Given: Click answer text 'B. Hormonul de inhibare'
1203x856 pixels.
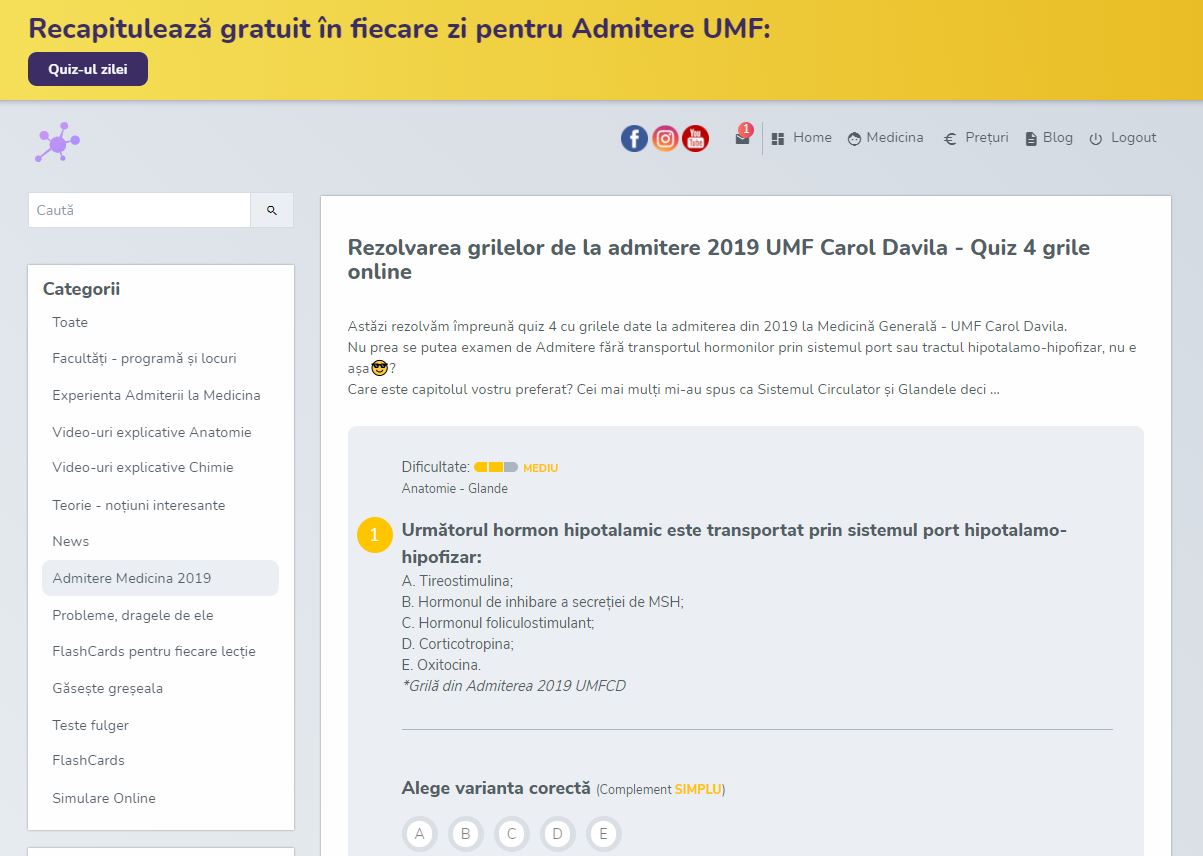Looking at the screenshot, I should pyautogui.click(x=543, y=602).
